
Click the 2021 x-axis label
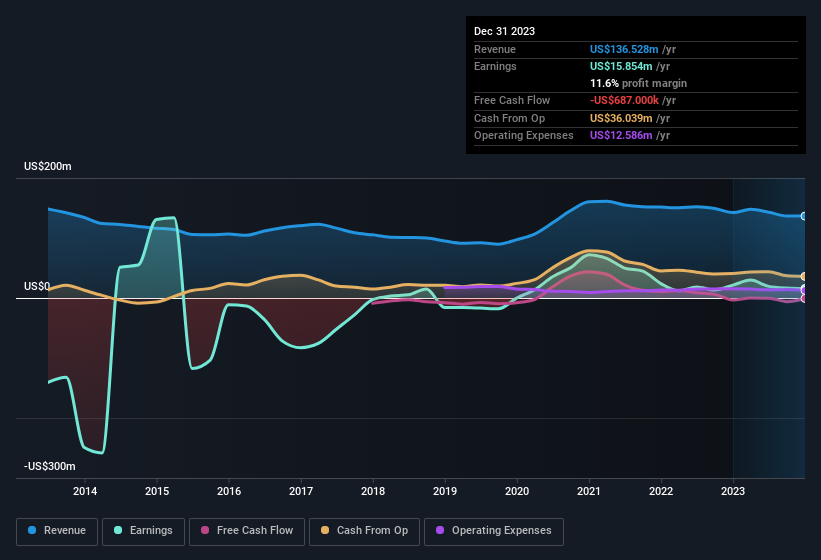[x=589, y=491]
